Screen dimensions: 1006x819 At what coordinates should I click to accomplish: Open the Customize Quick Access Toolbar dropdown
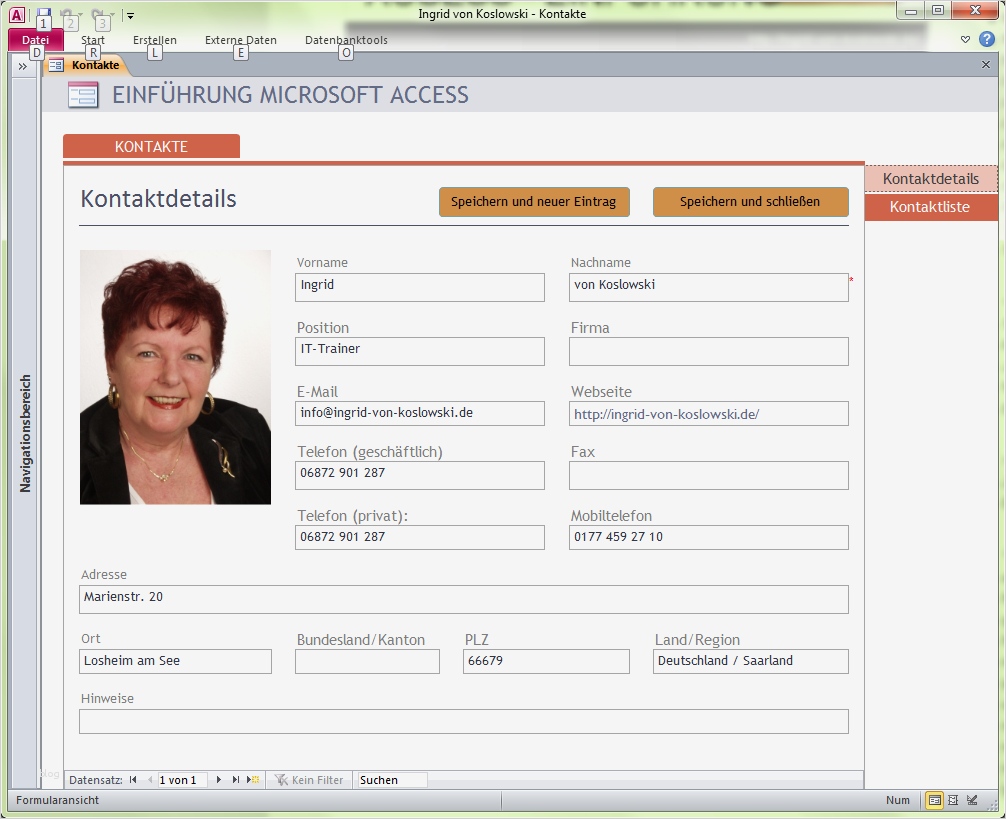(130, 15)
